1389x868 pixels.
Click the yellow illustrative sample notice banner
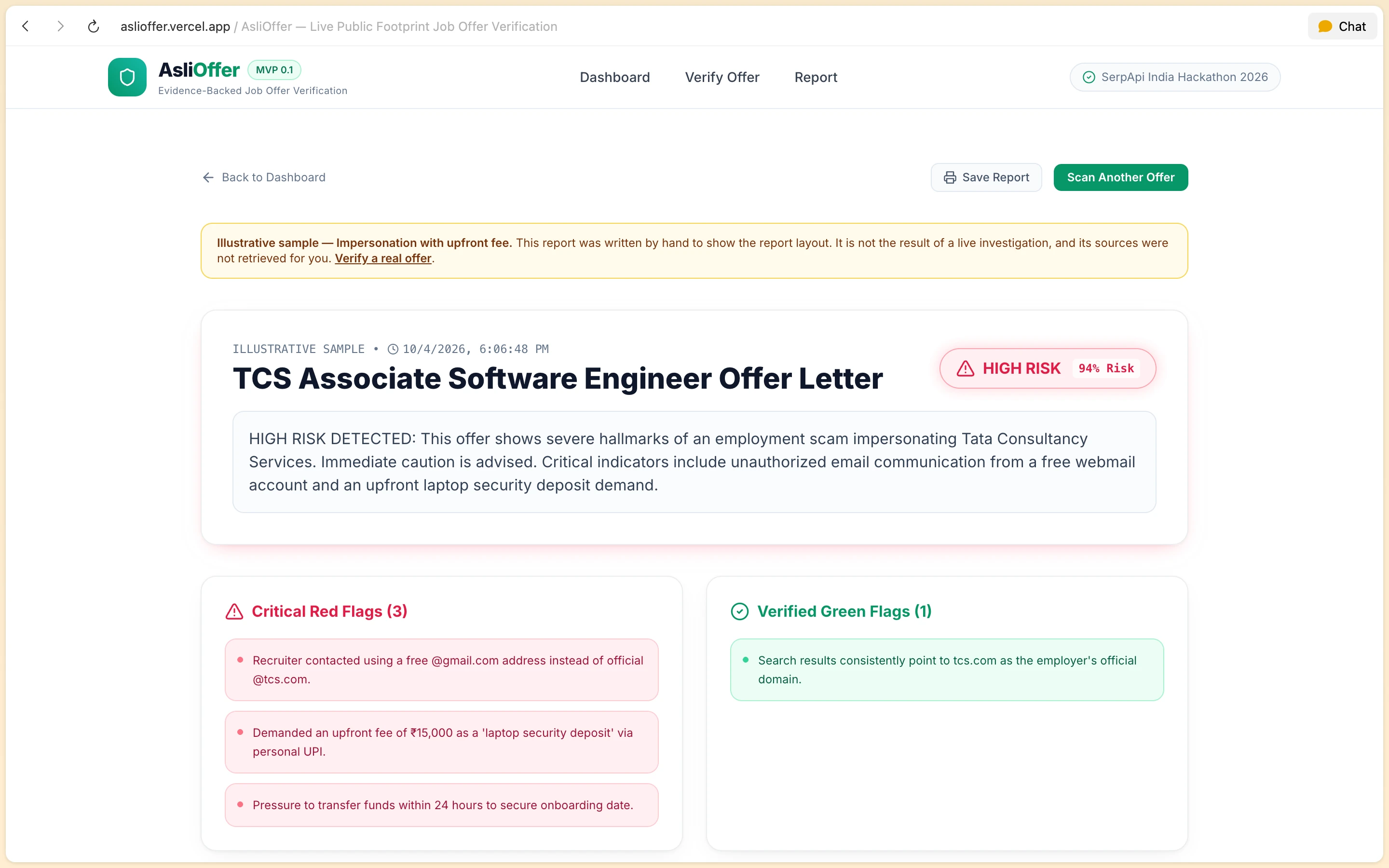(x=694, y=251)
